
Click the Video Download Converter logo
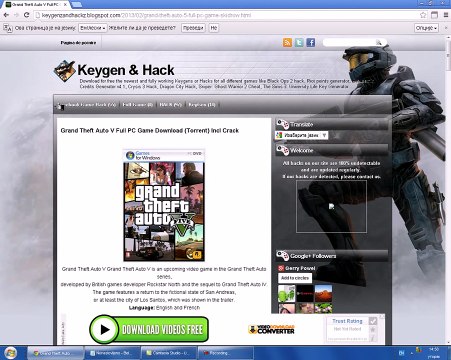pos(272,329)
